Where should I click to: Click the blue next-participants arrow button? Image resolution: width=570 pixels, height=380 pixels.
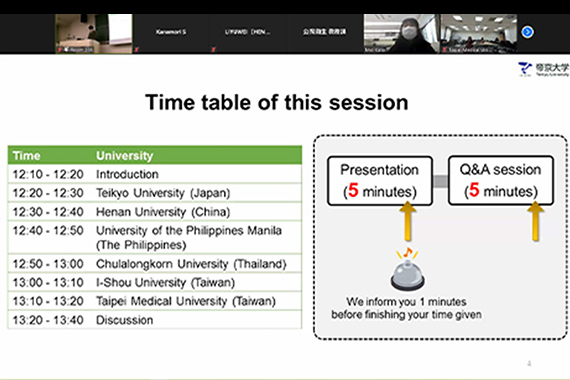(x=527, y=32)
